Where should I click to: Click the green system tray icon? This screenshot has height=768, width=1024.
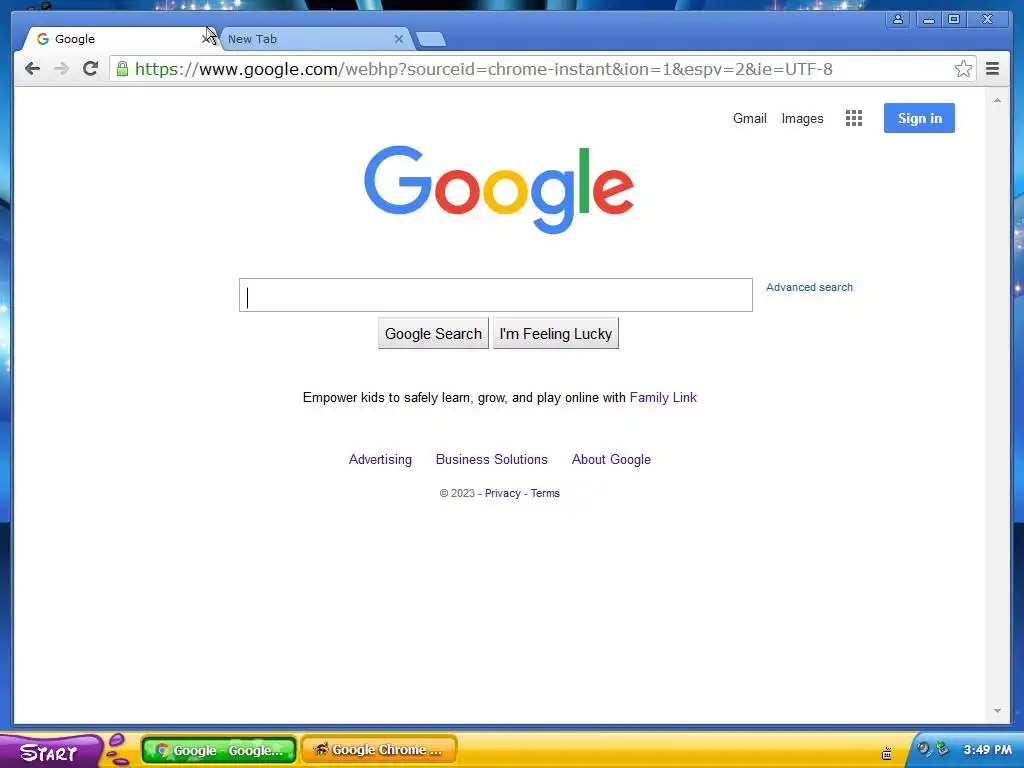click(x=942, y=748)
